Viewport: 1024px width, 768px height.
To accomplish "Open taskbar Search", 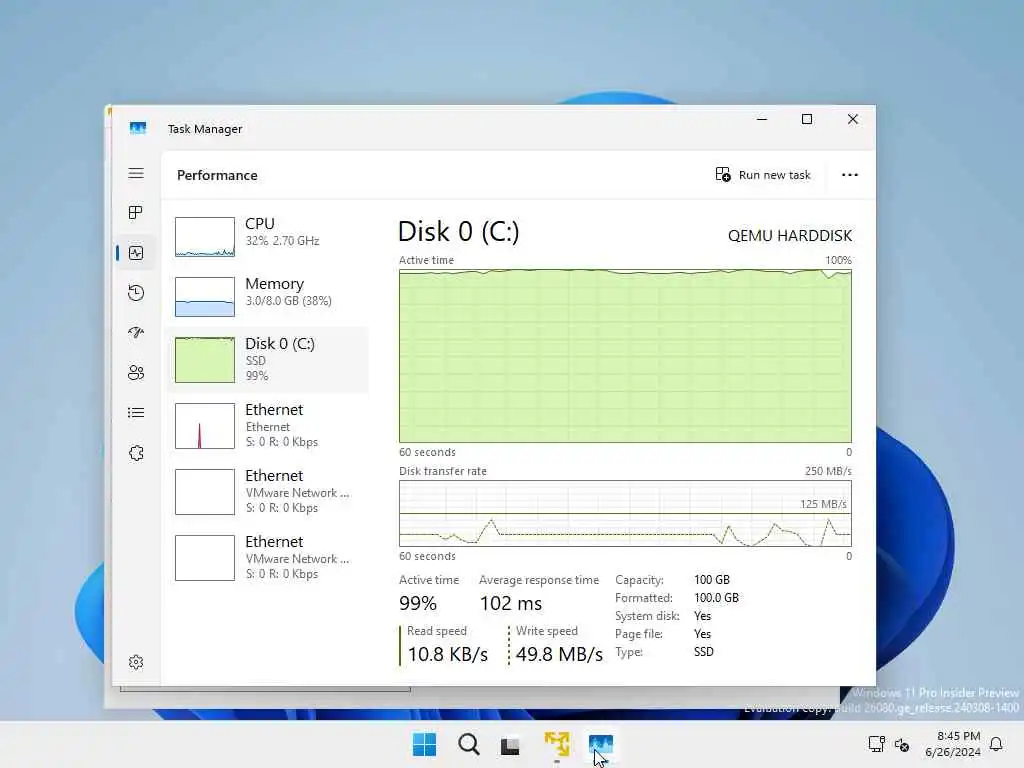I will tap(468, 744).
